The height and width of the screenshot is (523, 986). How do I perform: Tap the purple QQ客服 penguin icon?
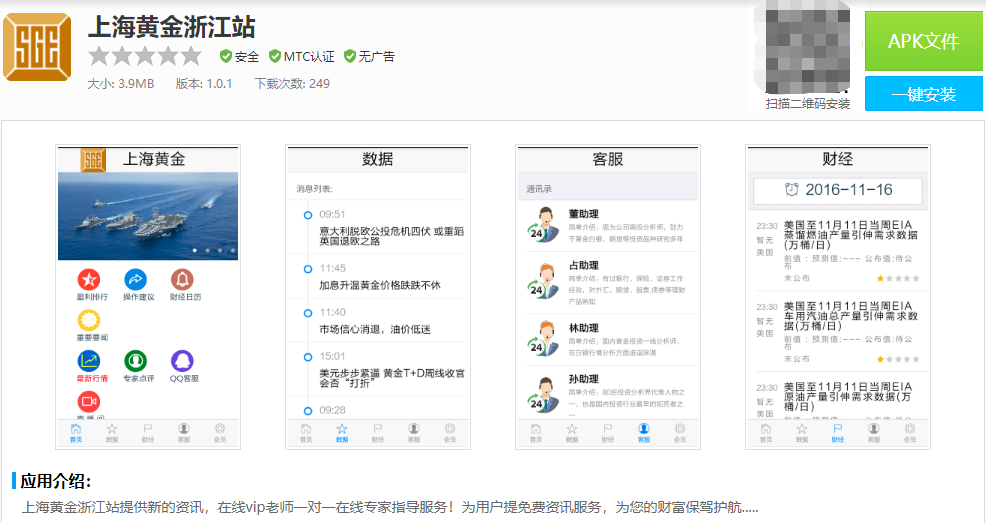tap(182, 361)
